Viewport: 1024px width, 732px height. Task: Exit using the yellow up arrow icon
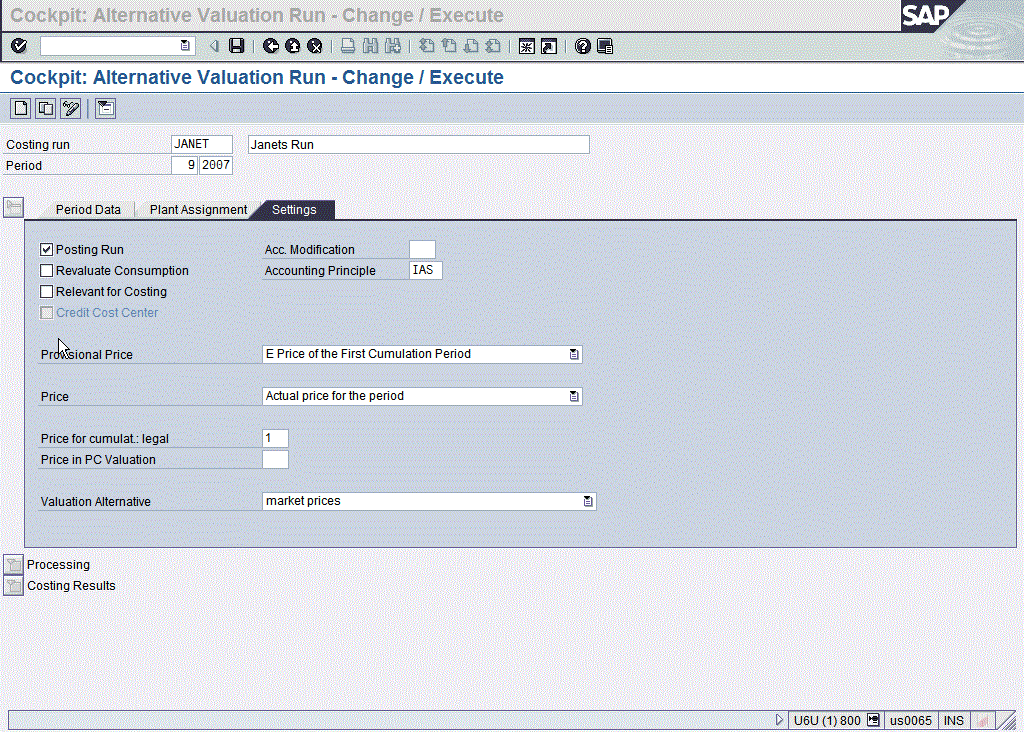[293, 46]
